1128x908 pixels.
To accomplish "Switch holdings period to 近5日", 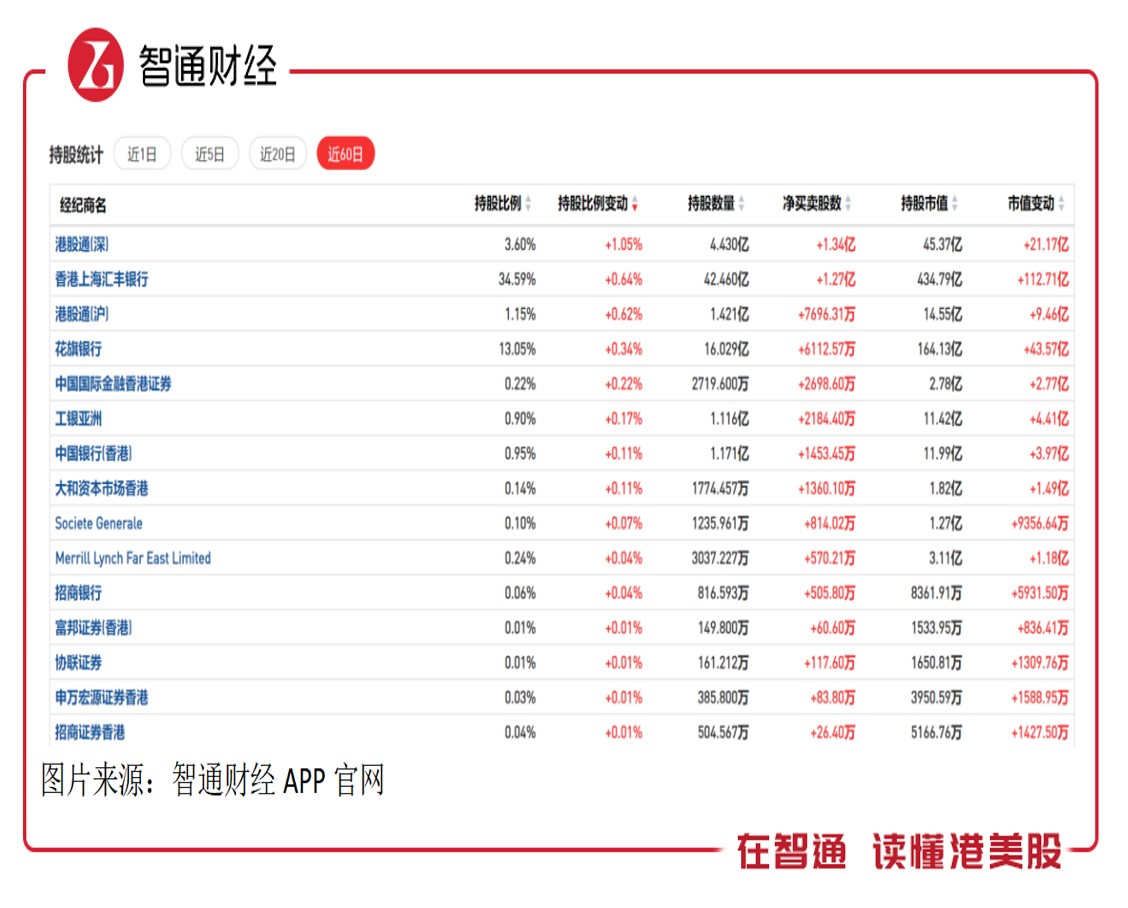I will tap(209, 154).
